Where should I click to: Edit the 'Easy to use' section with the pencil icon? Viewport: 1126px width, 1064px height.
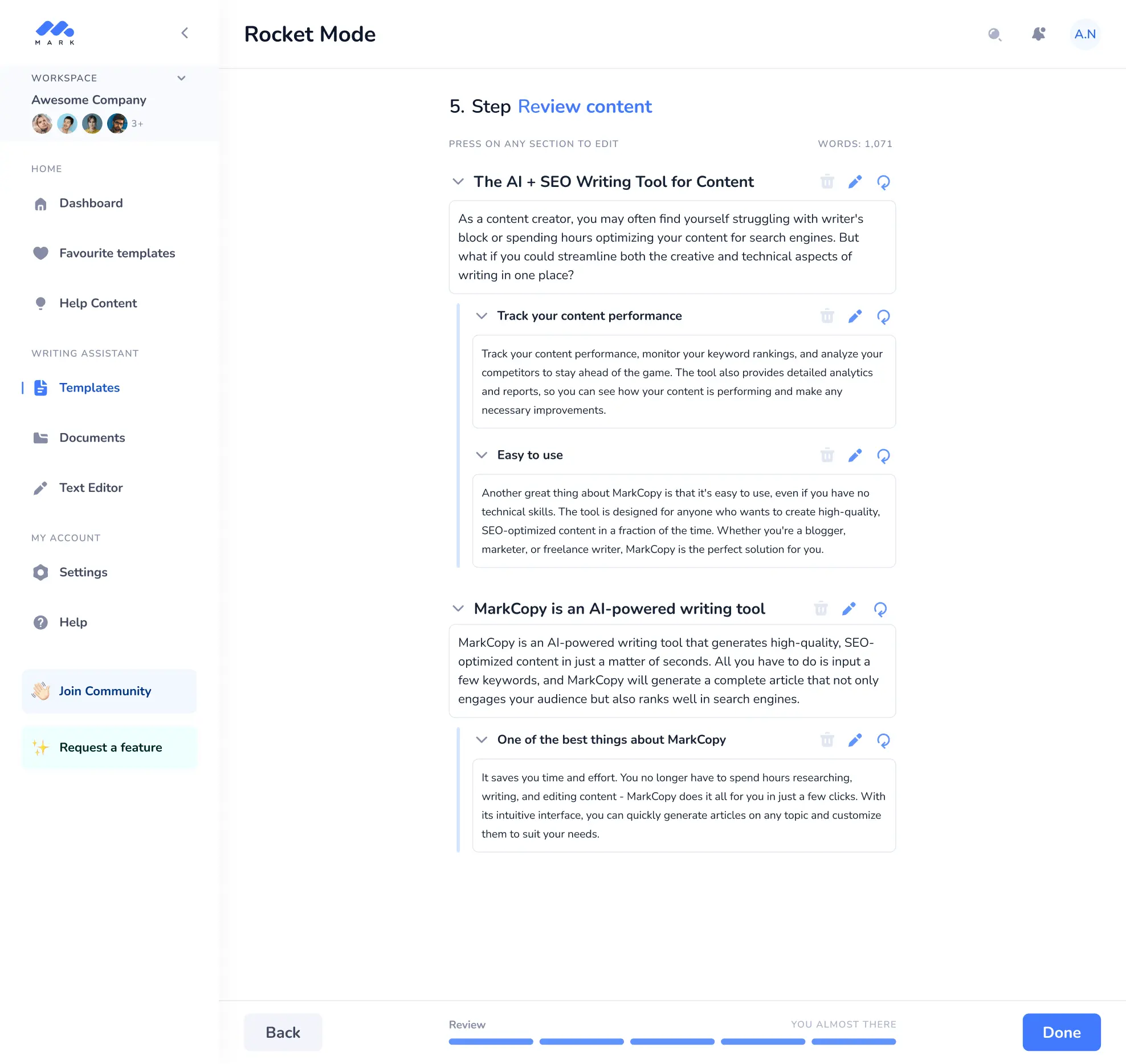click(855, 455)
